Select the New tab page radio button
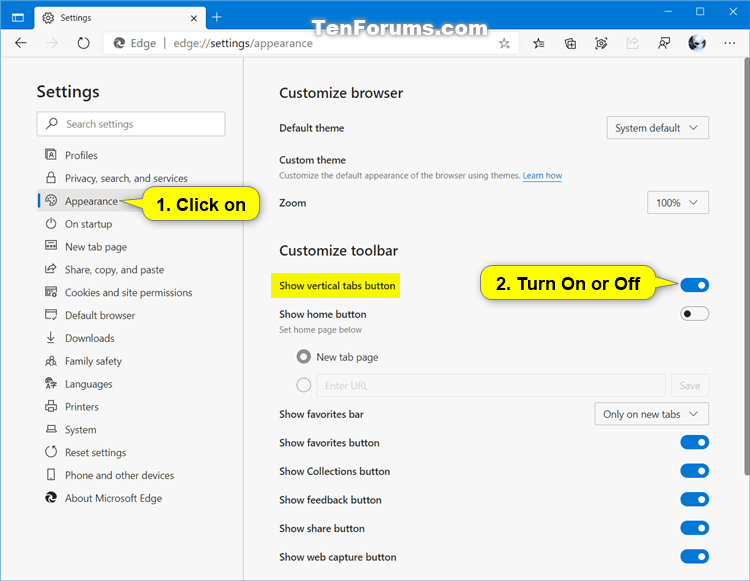750x581 pixels. [304, 357]
